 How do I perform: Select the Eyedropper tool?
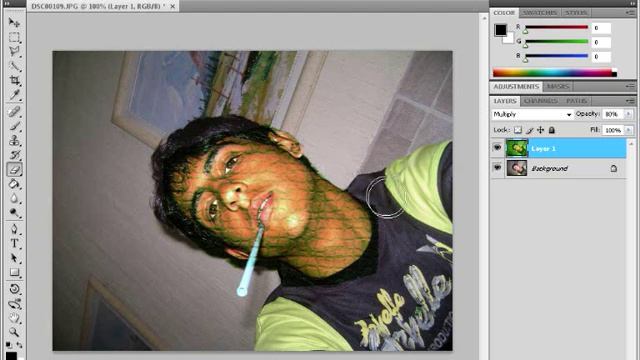14,95
